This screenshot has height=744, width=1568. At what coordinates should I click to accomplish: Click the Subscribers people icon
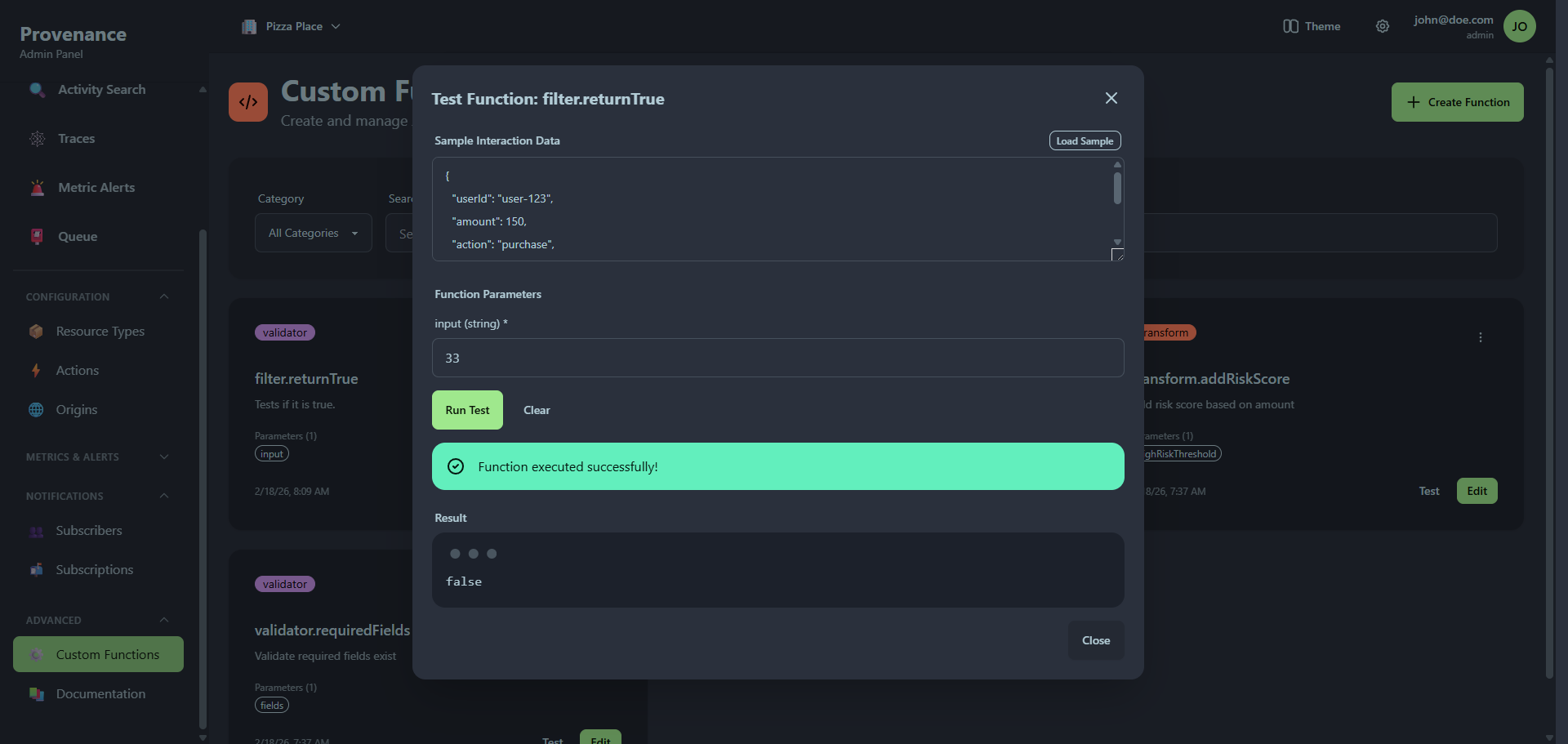[38, 531]
